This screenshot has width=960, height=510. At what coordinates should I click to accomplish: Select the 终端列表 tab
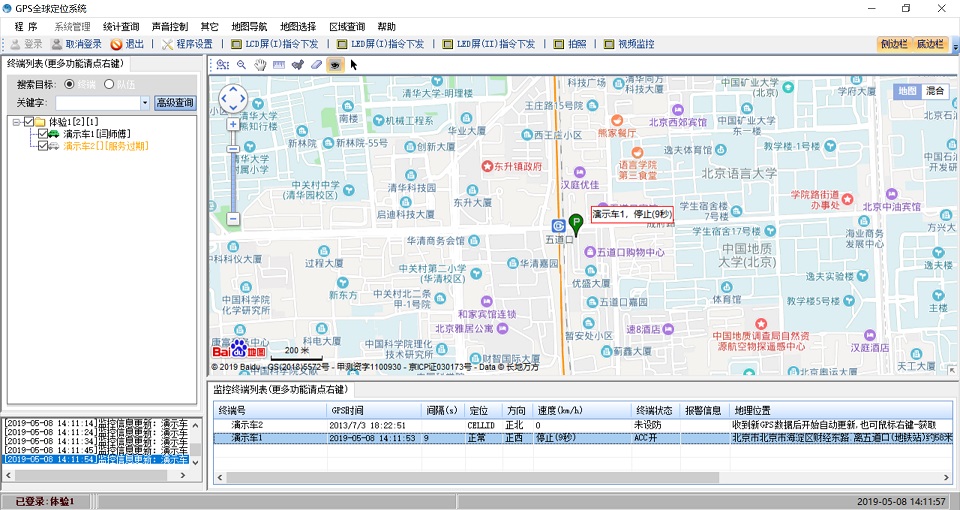coord(66,64)
